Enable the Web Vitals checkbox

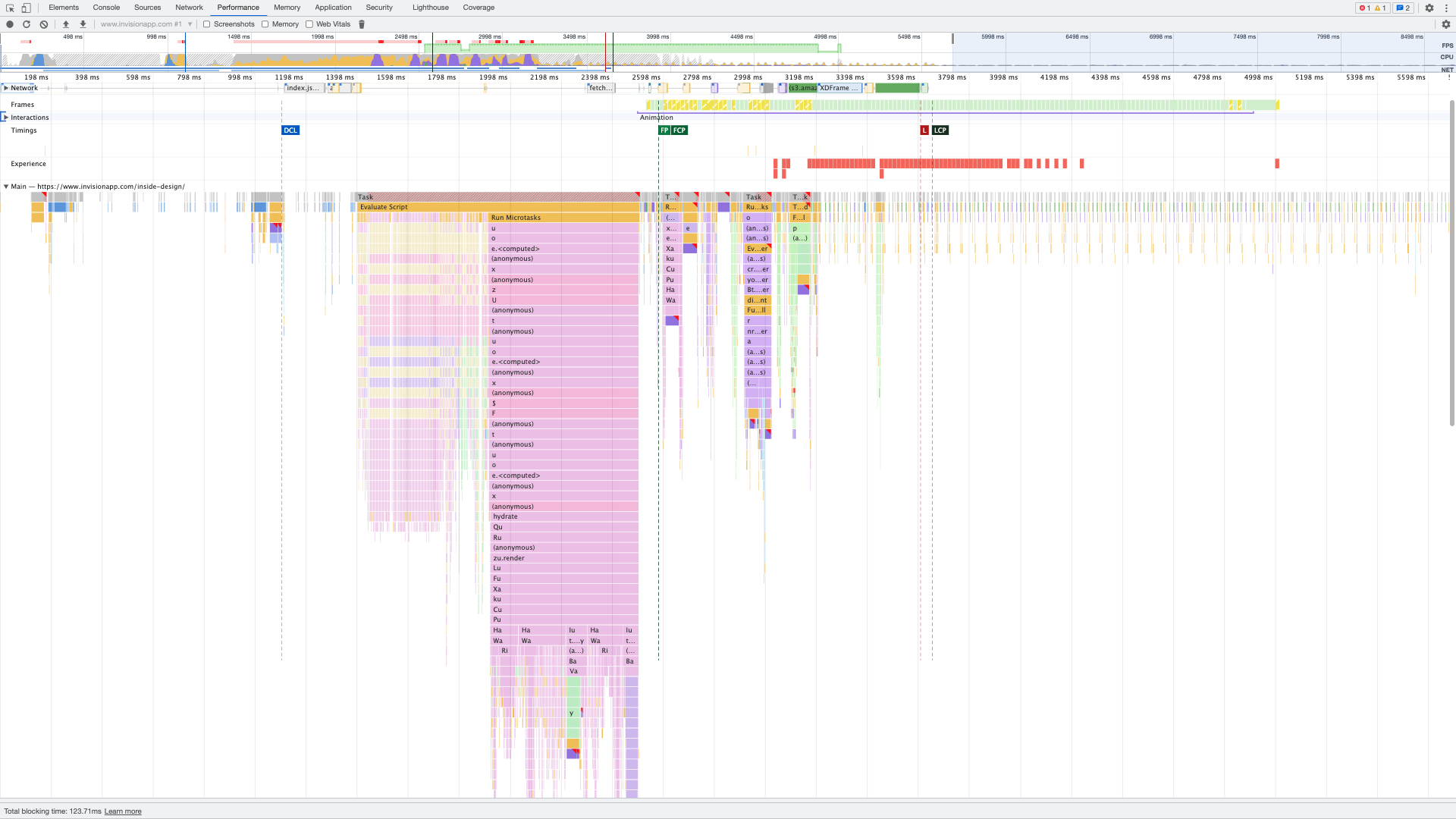pos(309,24)
